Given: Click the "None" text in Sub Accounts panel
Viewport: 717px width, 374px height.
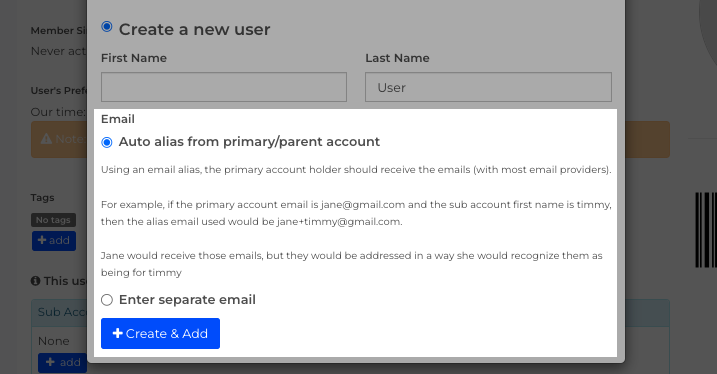Looking at the screenshot, I should click(x=54, y=341).
